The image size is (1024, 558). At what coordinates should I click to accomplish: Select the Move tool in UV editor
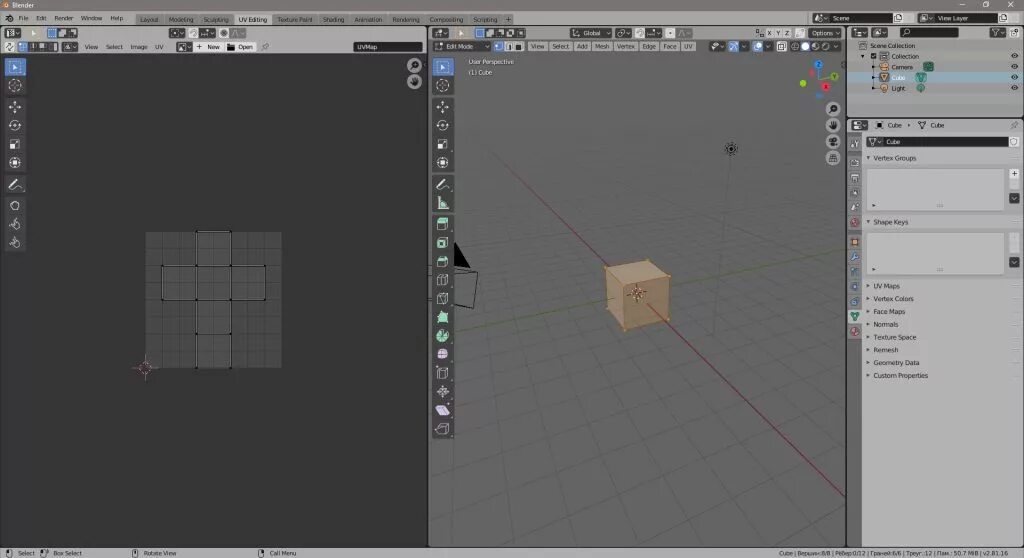click(x=15, y=107)
